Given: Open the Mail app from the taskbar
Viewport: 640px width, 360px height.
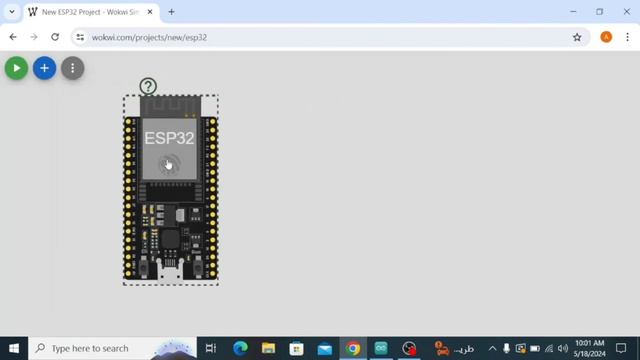Looking at the screenshot, I should tap(325, 348).
